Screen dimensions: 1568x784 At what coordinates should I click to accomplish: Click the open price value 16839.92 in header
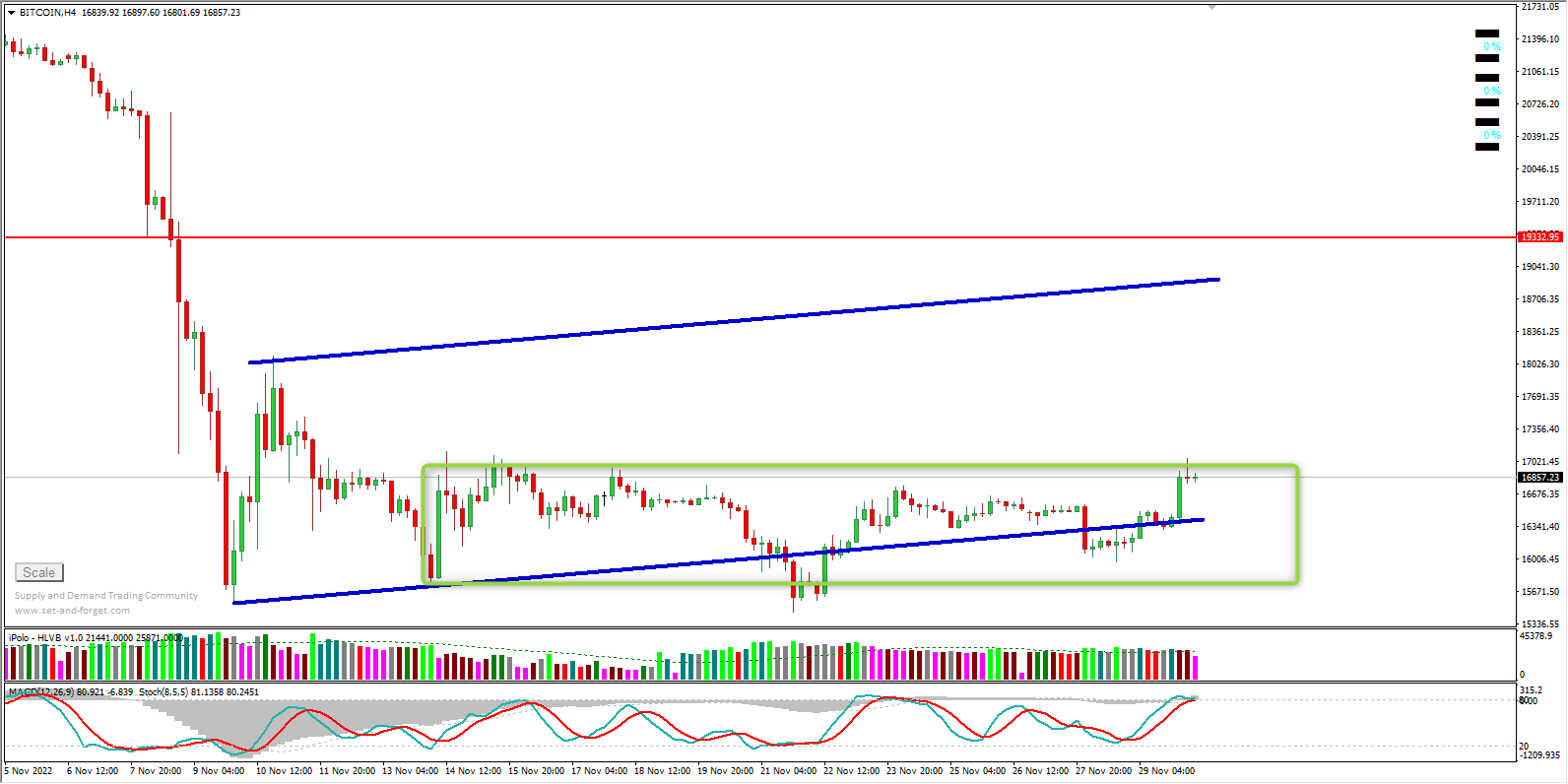tap(100, 13)
